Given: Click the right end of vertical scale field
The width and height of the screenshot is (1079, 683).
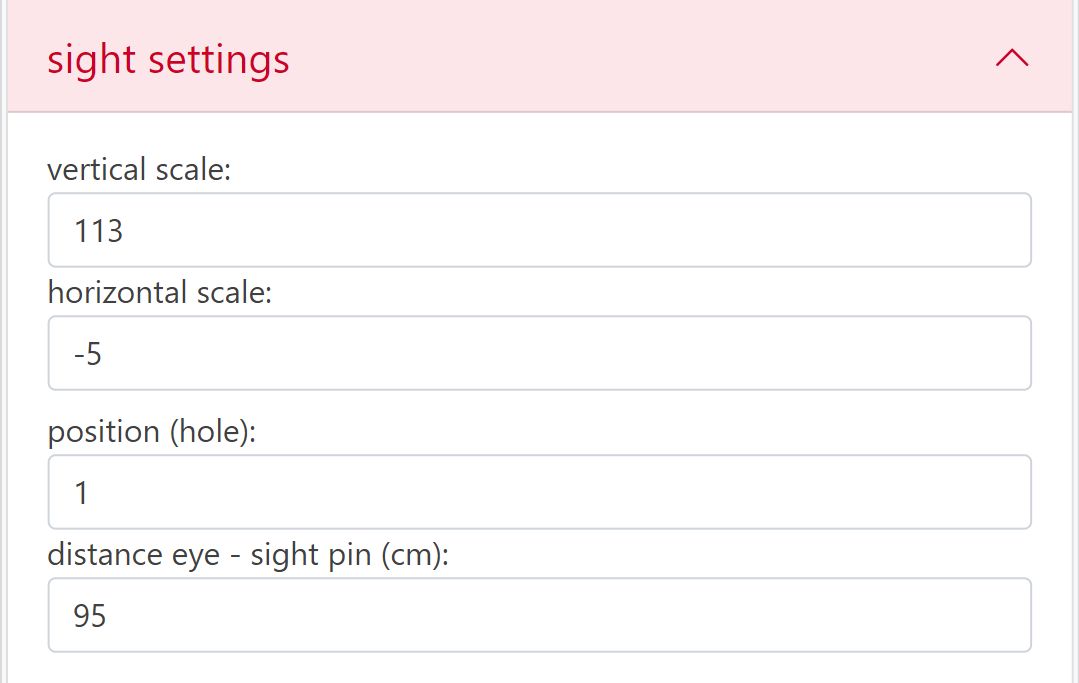Looking at the screenshot, I should point(1000,230).
